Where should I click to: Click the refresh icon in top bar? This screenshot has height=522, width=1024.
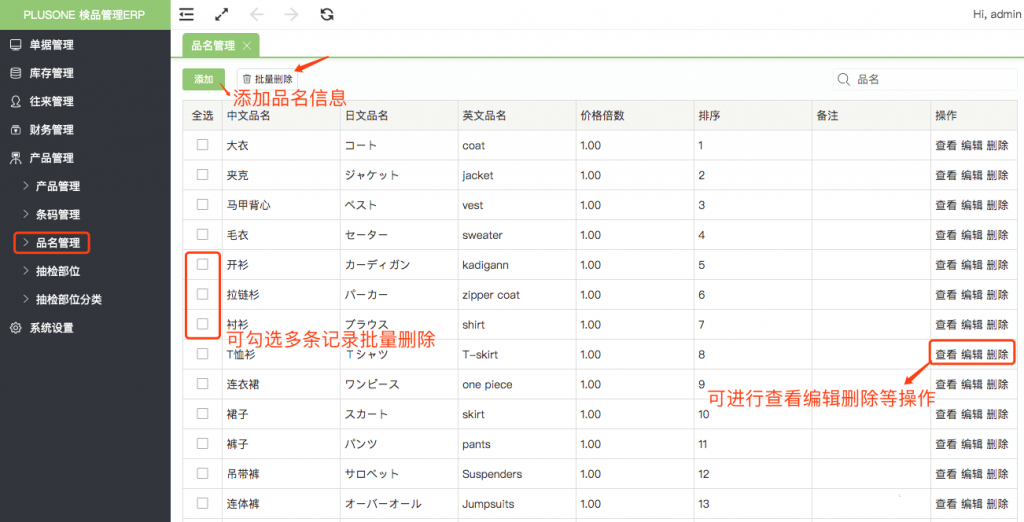[327, 14]
